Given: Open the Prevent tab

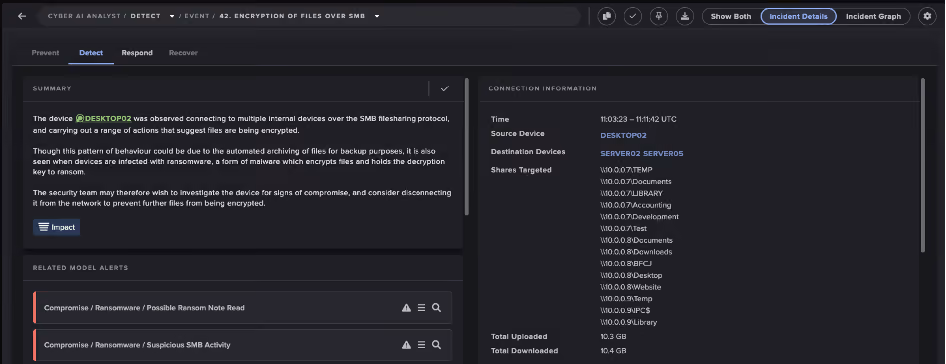Looking at the screenshot, I should (x=45, y=53).
